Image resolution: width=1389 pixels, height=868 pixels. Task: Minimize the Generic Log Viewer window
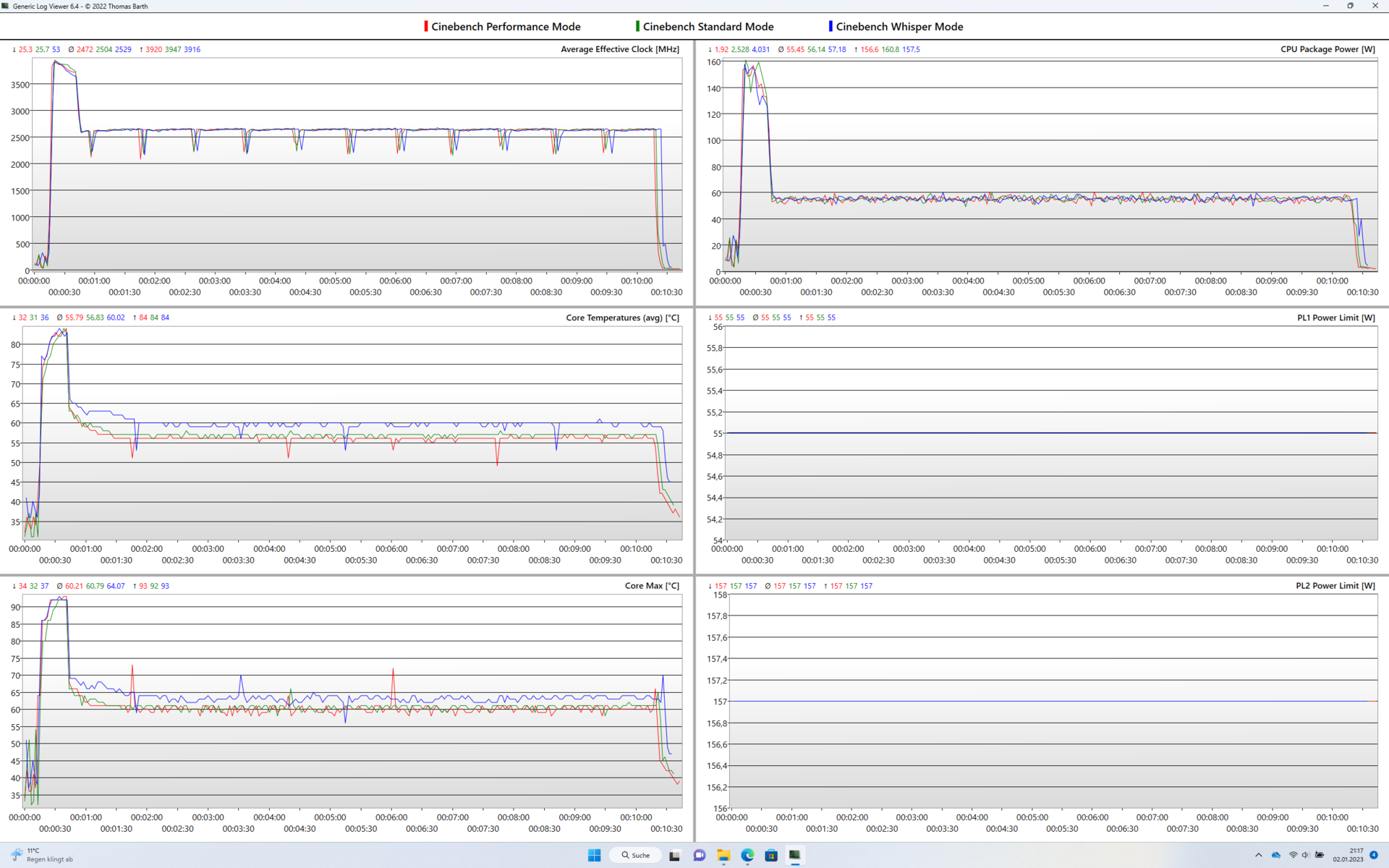coord(1326,6)
